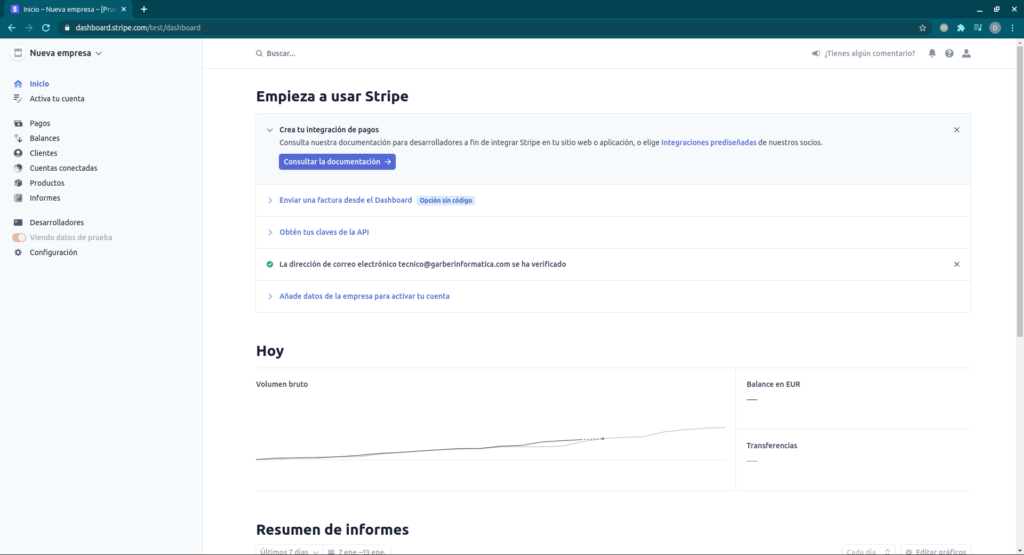This screenshot has width=1024, height=555.
Task: Reload the page in the browser
Action: pos(46,27)
